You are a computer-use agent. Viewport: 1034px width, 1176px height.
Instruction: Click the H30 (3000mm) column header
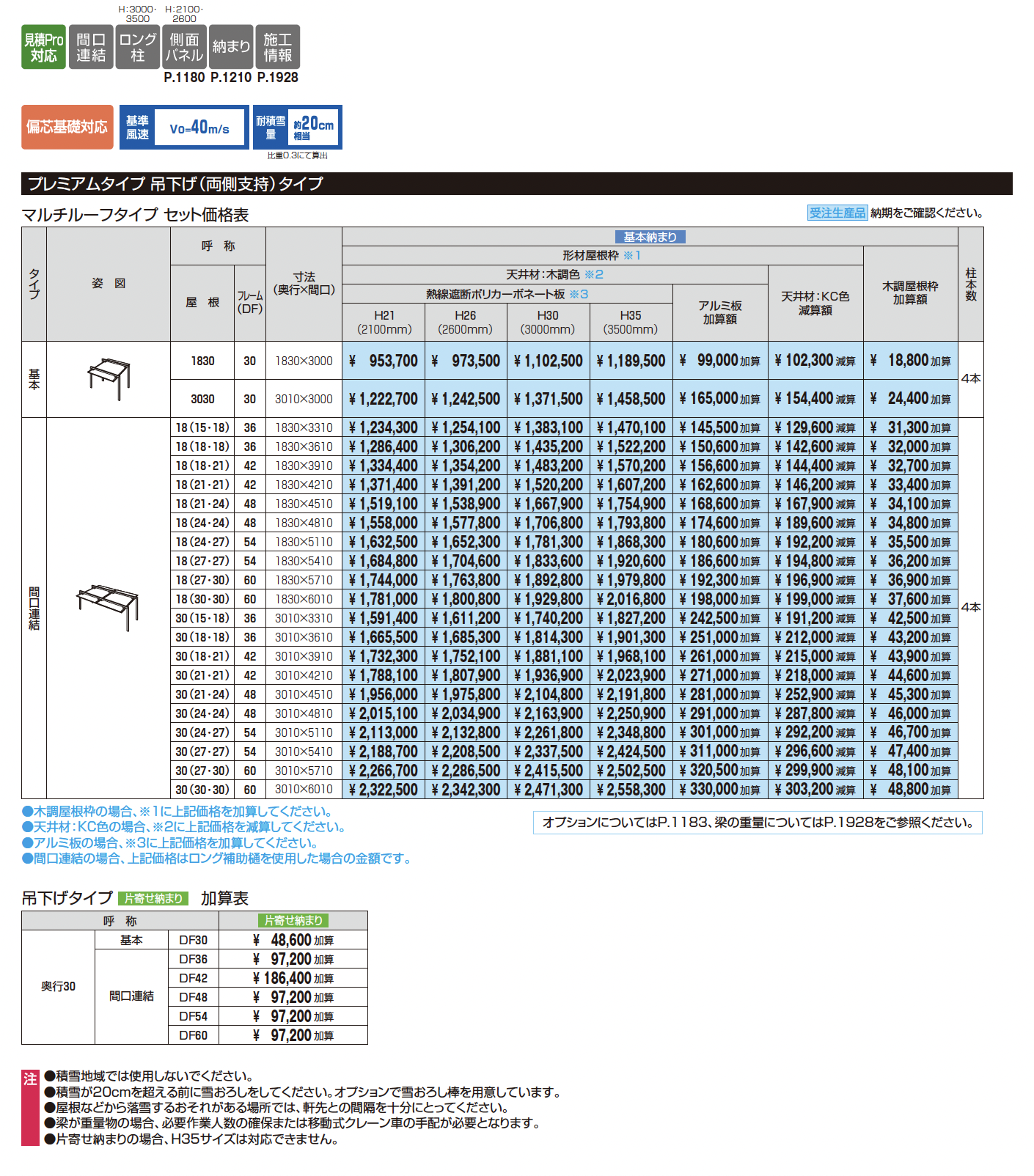548,323
